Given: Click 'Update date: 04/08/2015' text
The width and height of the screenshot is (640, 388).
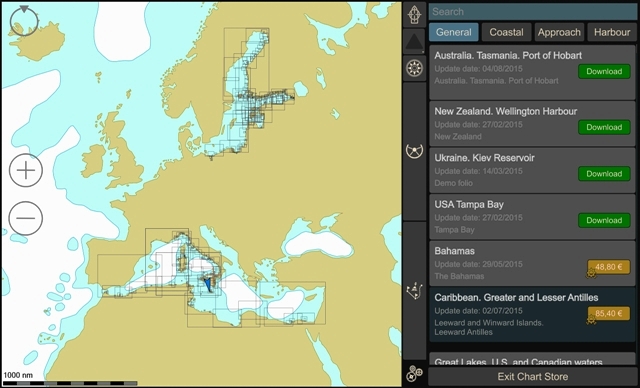Looking at the screenshot, I should coord(478,69).
